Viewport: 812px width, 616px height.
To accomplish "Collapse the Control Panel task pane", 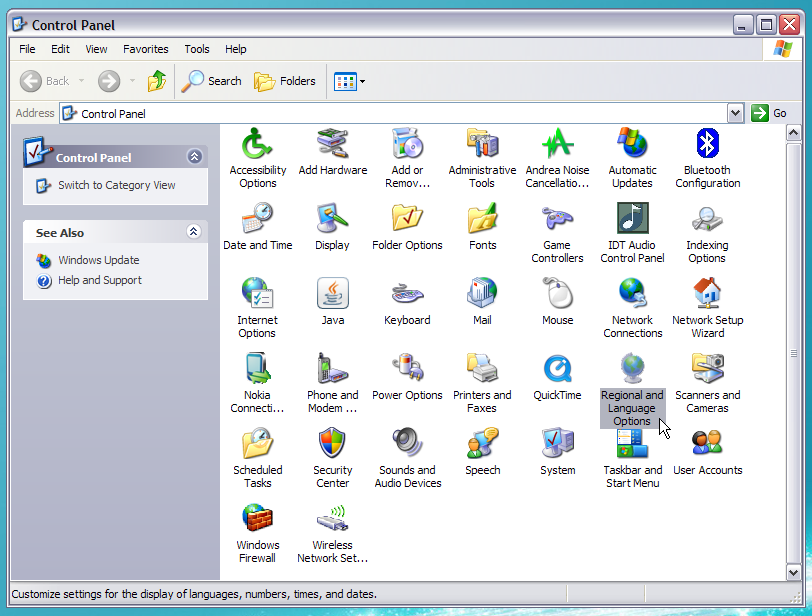I will tap(194, 156).
